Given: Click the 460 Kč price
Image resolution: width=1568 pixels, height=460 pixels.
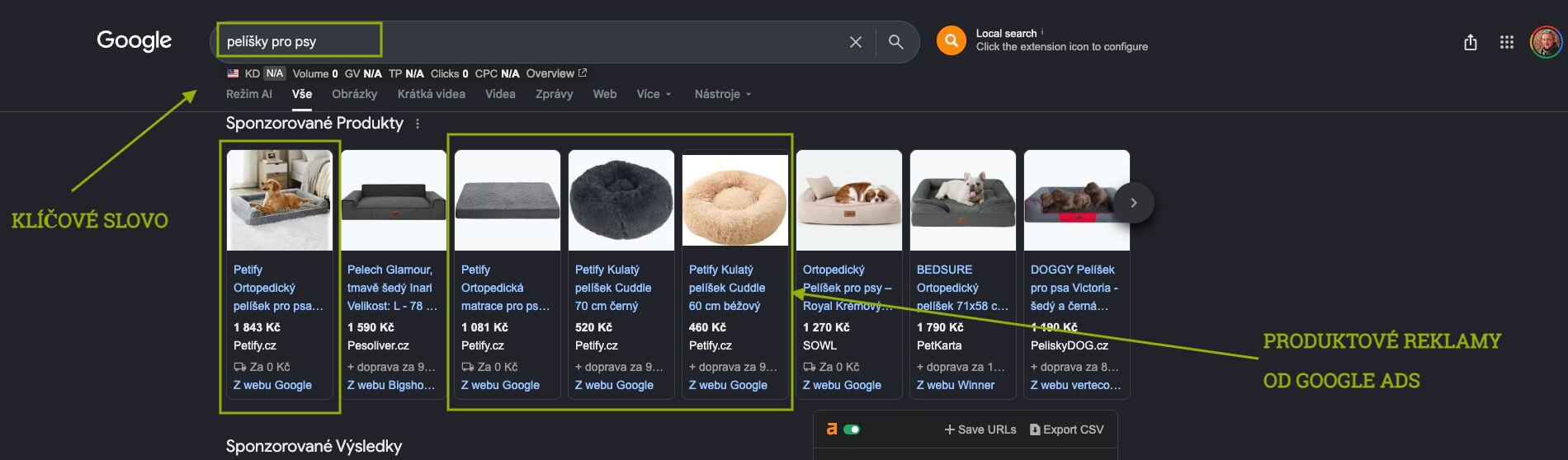Looking at the screenshot, I should pyautogui.click(x=707, y=327).
